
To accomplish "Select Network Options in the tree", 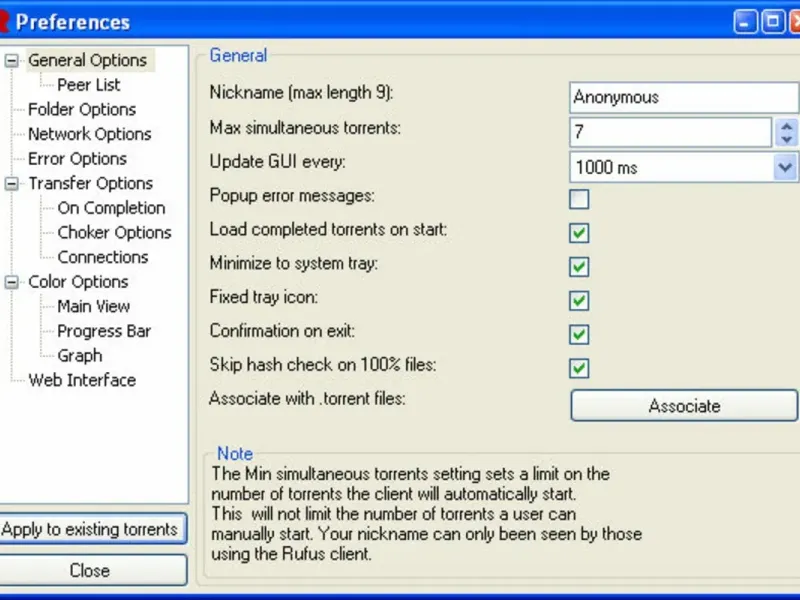I will (89, 134).
